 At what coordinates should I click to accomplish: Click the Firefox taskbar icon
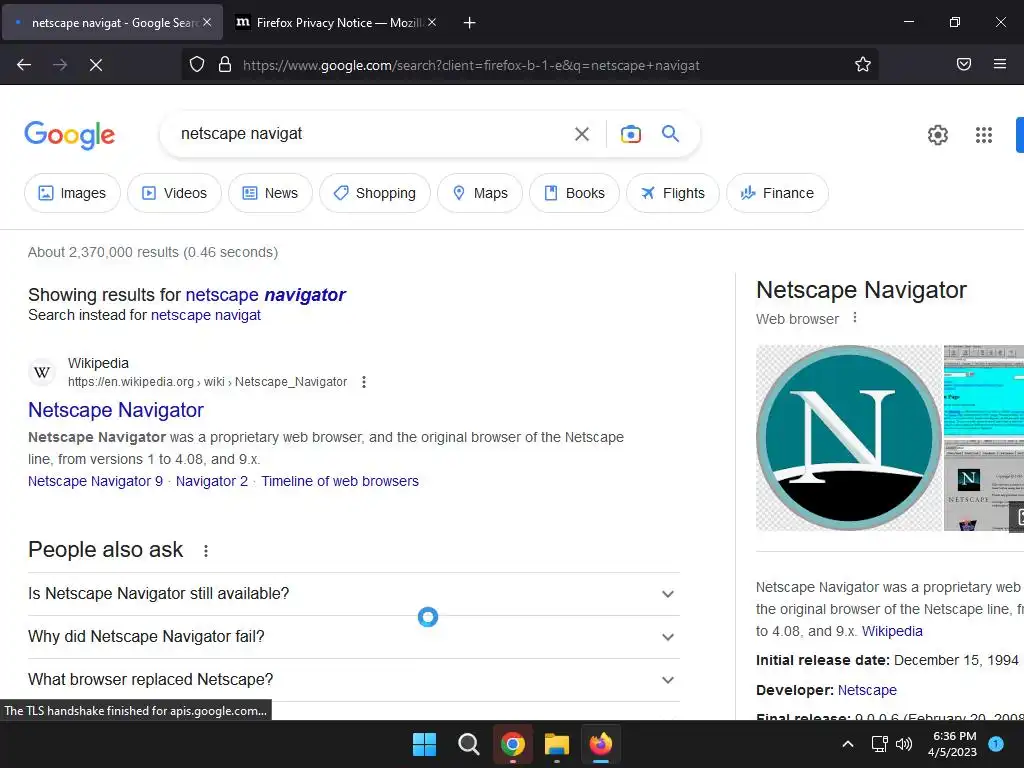point(601,744)
